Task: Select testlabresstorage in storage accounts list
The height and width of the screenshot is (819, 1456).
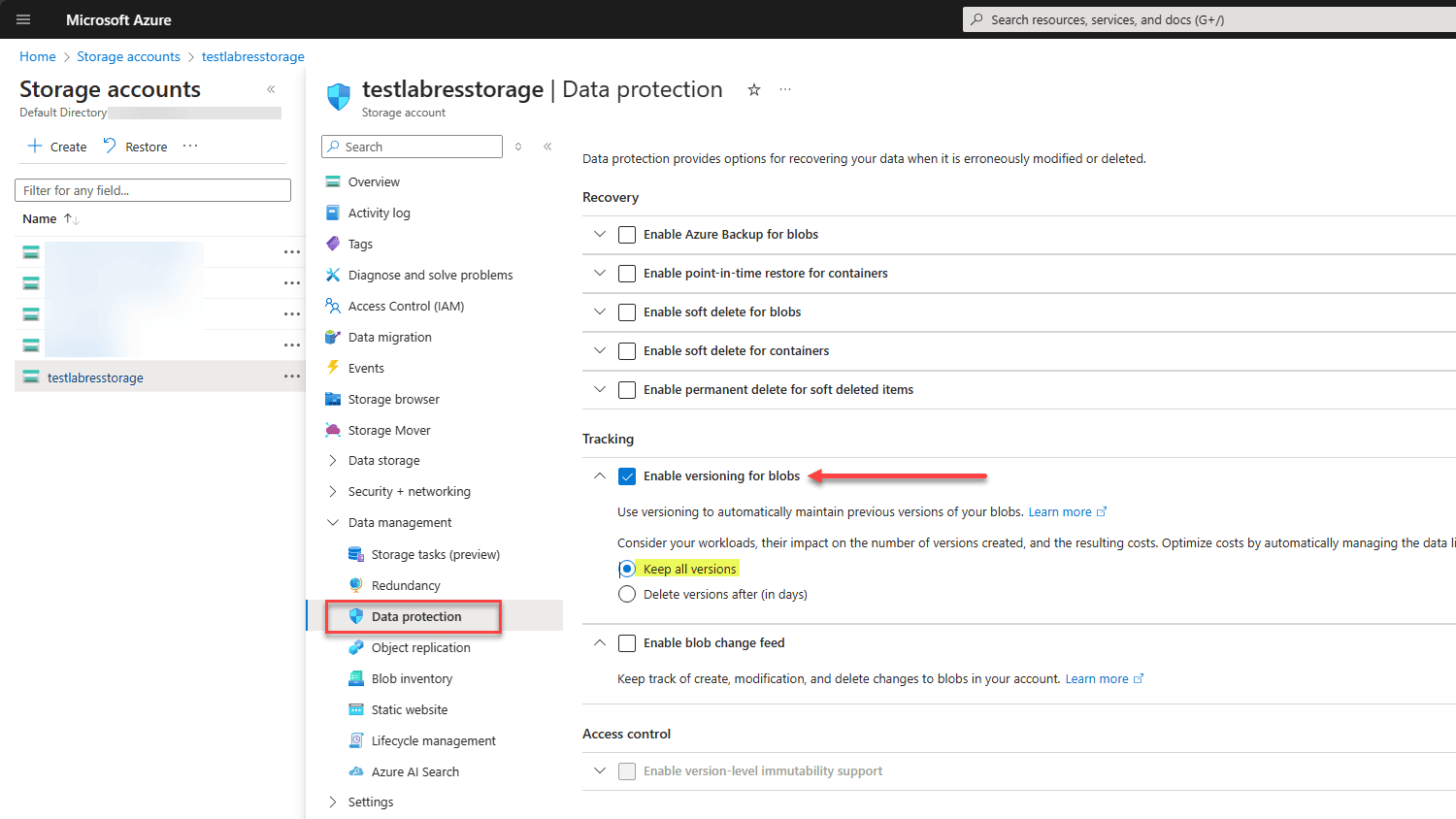Action: pos(95,377)
